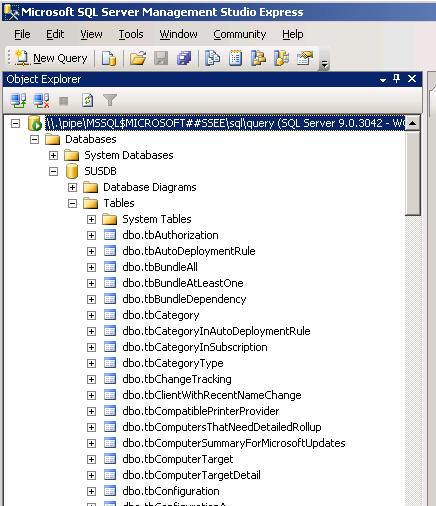
Task: Select dbo.tbBundleDependency table
Action: pyautogui.click(x=184, y=299)
